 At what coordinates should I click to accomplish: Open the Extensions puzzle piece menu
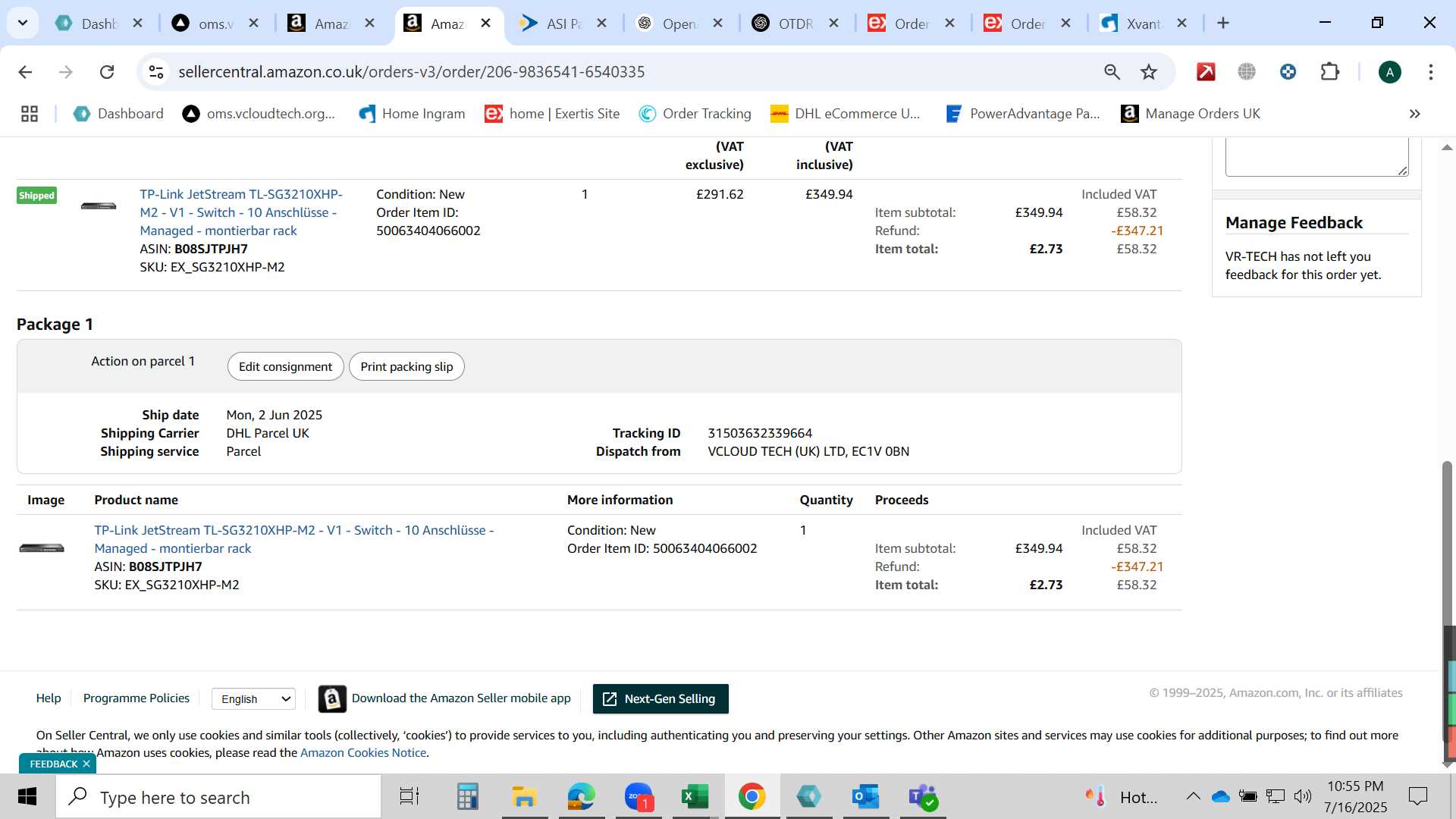(x=1330, y=72)
